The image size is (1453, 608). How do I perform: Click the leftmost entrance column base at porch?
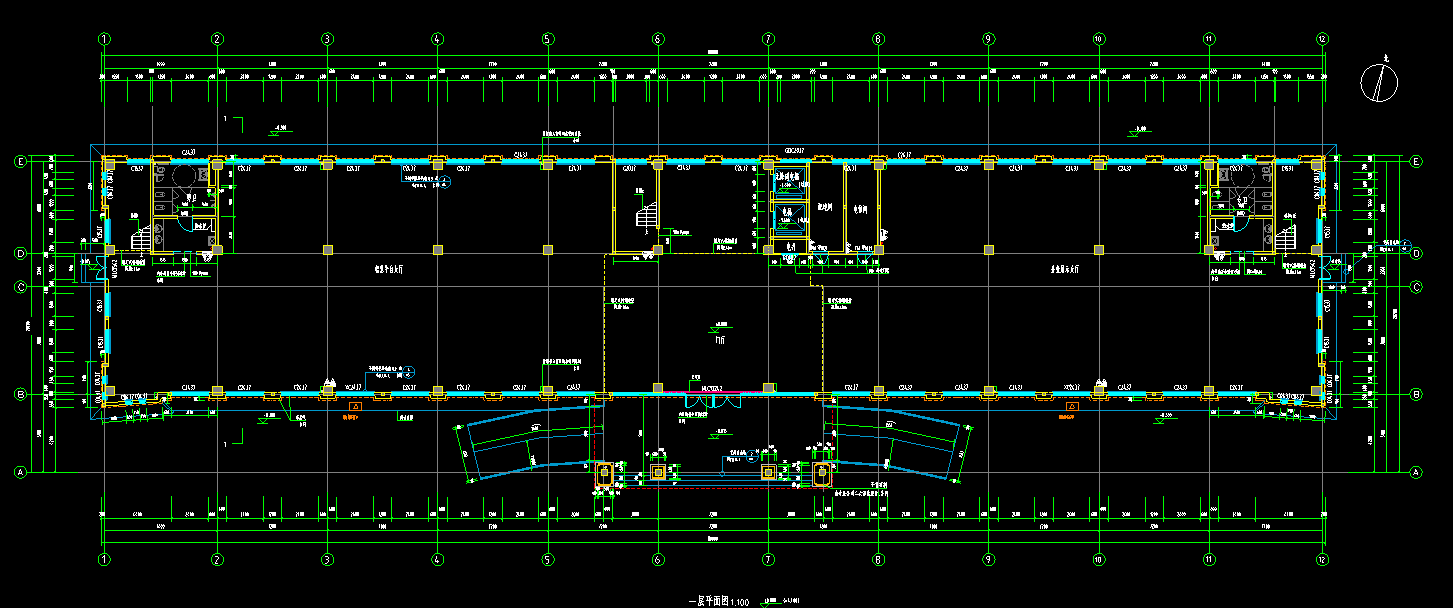pos(604,472)
